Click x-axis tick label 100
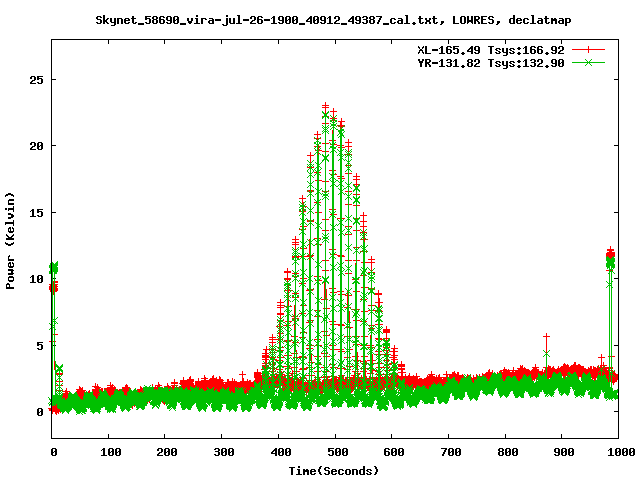Screen dimensions: 640x480 coord(111,452)
